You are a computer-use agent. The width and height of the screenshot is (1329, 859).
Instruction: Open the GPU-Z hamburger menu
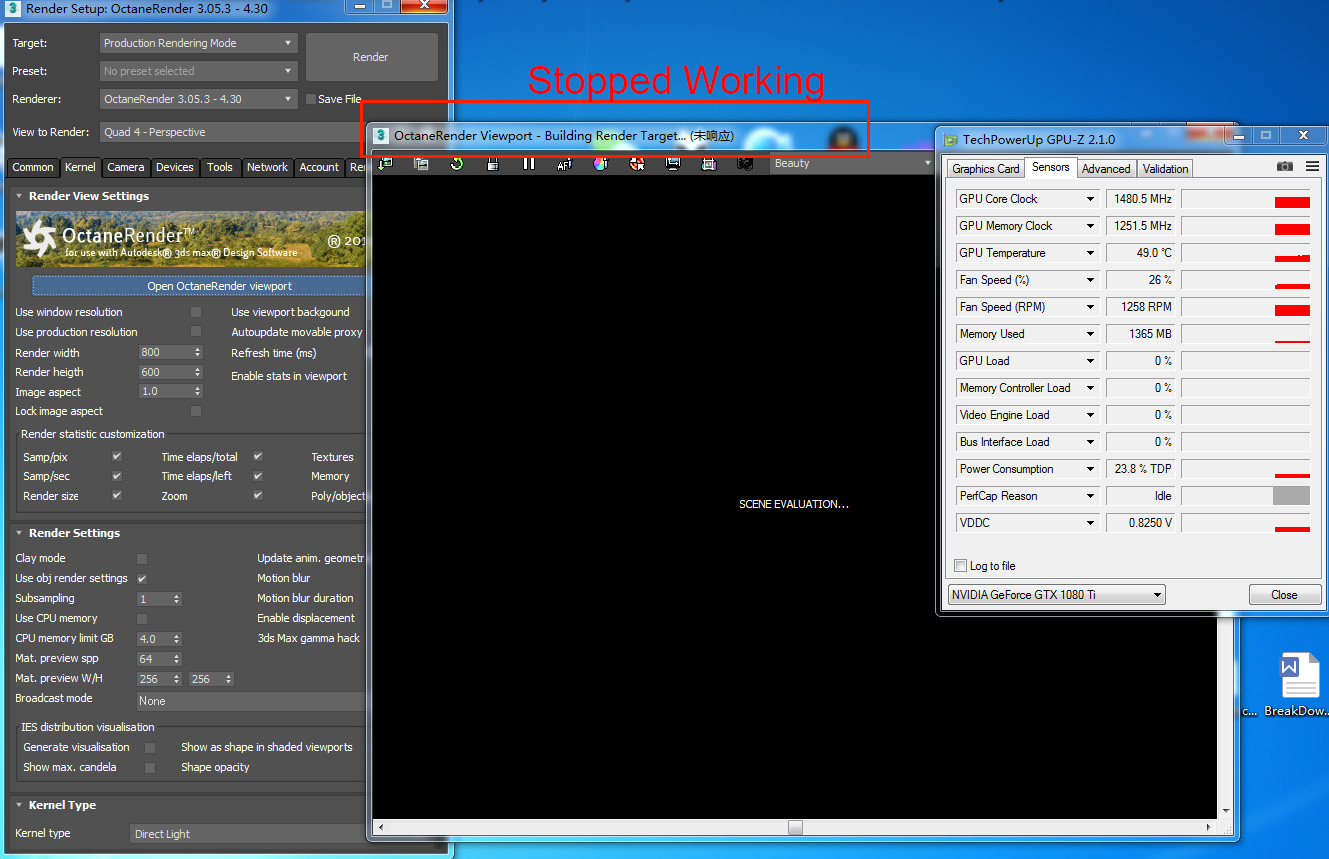coord(1312,166)
